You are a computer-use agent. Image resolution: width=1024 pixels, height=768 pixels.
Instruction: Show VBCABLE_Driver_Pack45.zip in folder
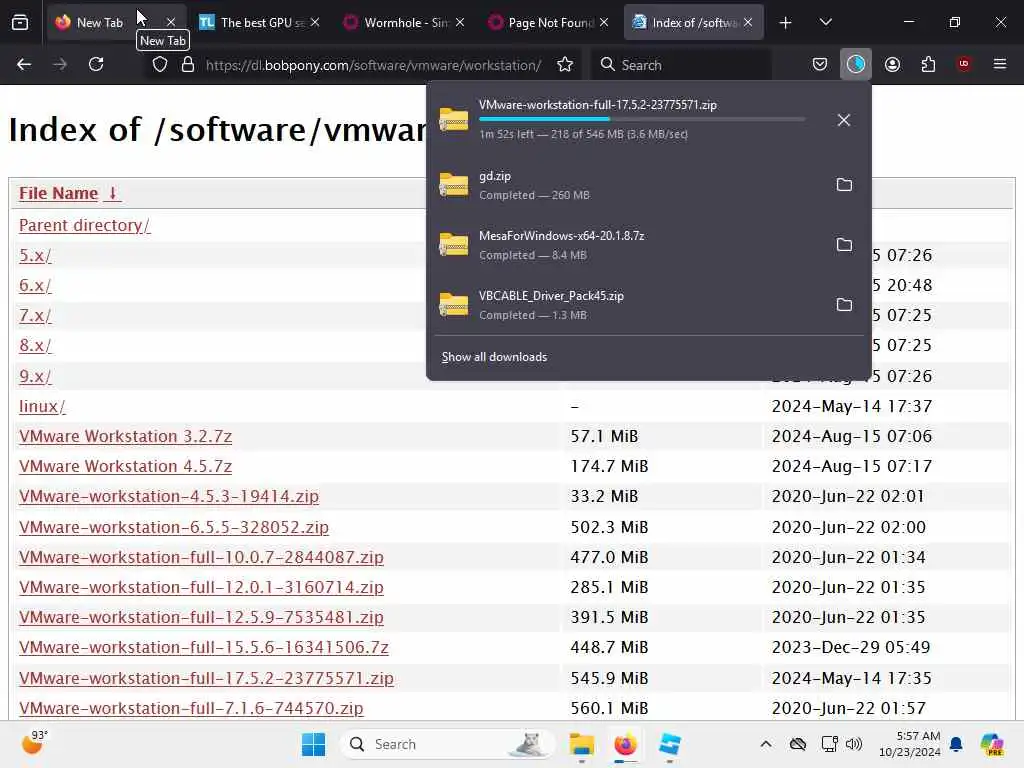pos(844,305)
